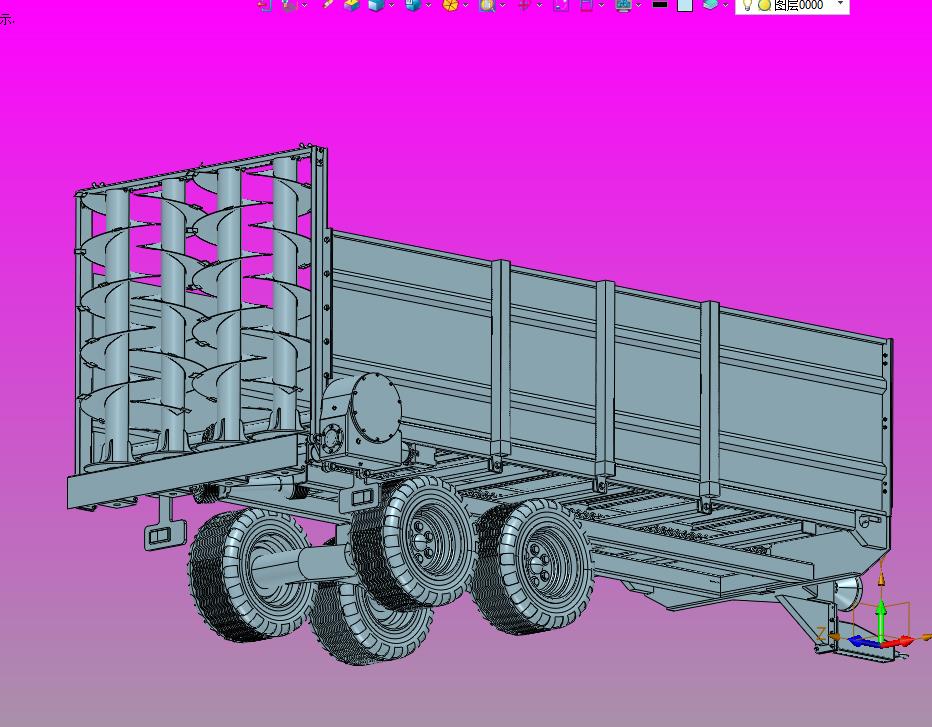
Task: Click the blue stacked cubes view icon
Action: (x=413, y=5)
